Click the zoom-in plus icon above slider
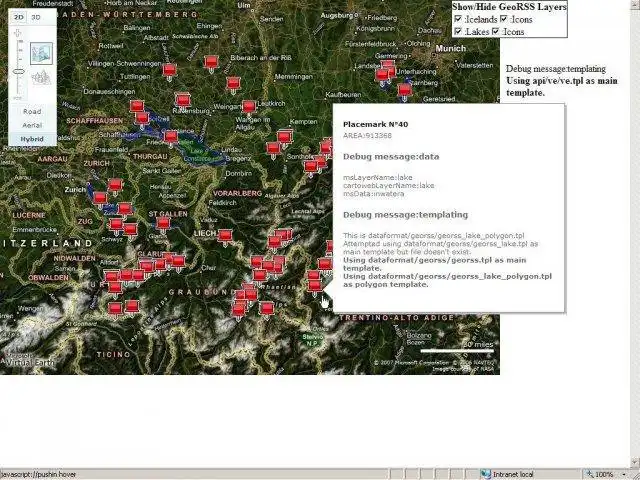Image resolution: width=640 pixels, height=480 pixels. click(18, 33)
